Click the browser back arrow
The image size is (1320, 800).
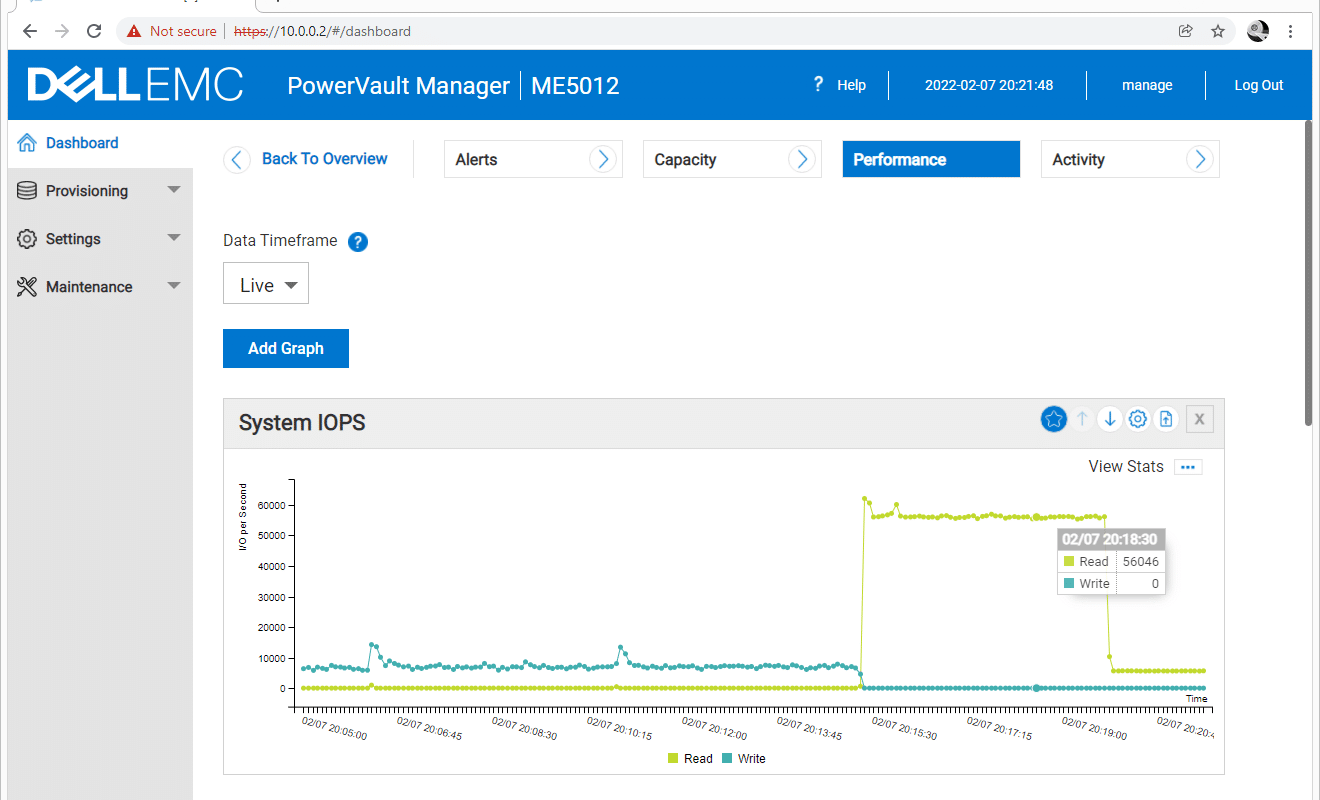pos(30,31)
